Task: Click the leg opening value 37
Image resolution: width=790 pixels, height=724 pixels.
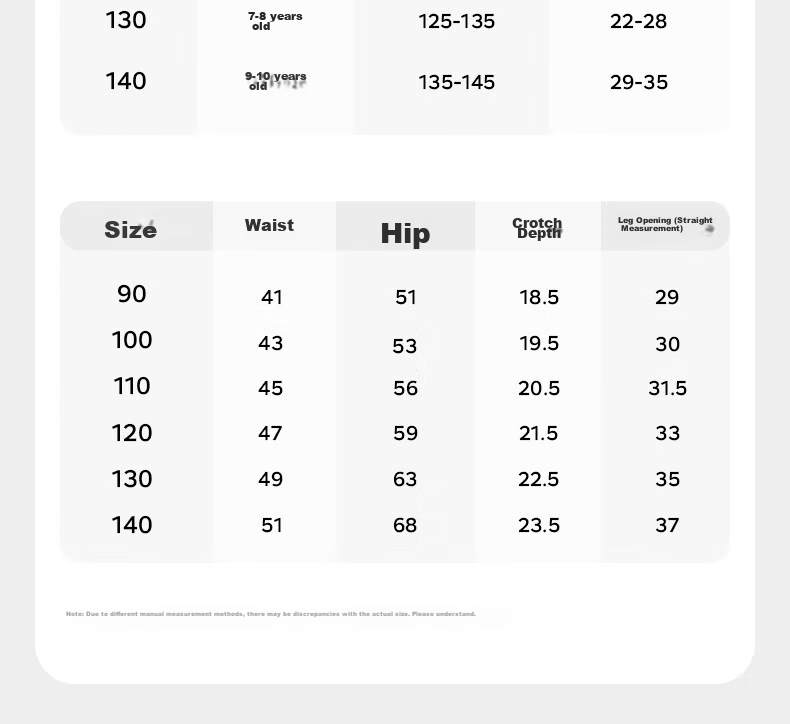Action: [667, 525]
